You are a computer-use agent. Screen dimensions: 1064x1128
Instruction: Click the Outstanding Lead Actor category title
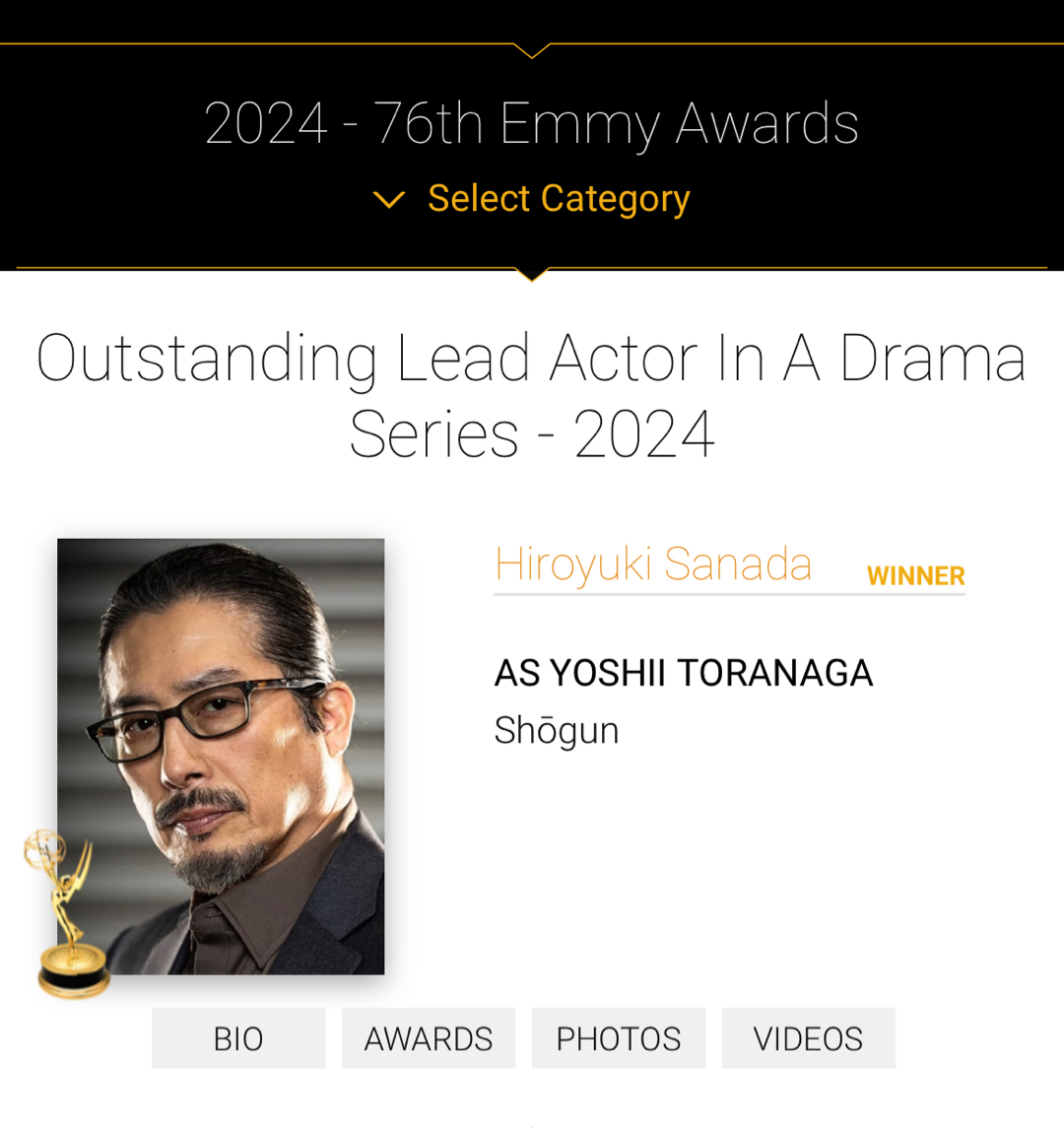point(532,396)
